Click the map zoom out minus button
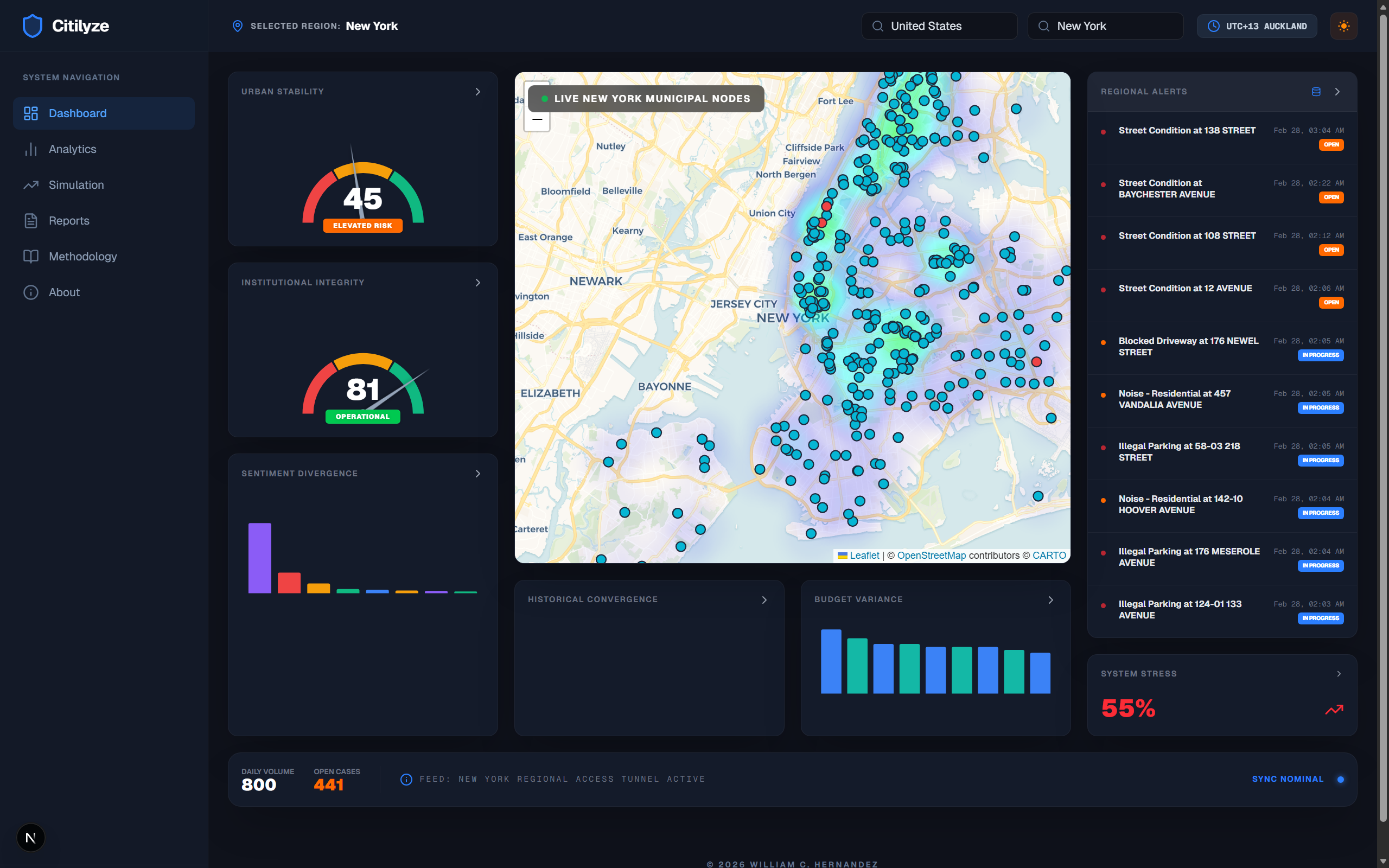Viewport: 1389px width, 868px height. [537, 119]
